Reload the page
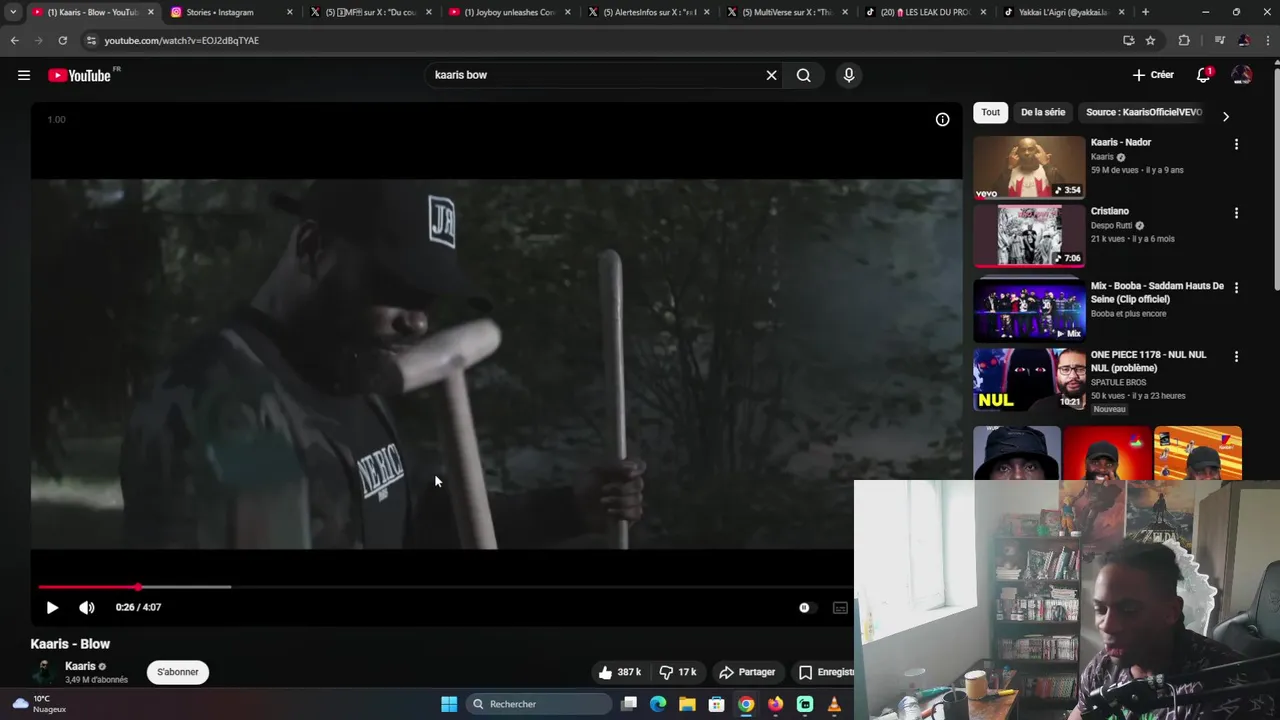1280x720 pixels. (x=62, y=40)
